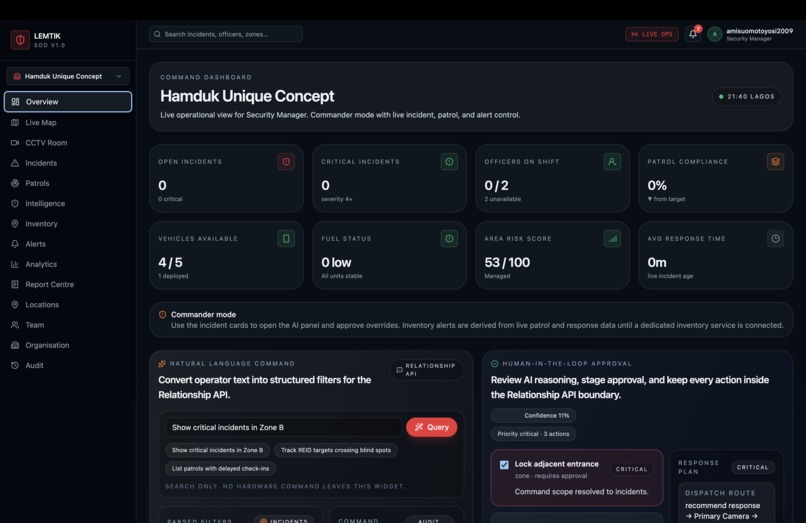
Task: Open the notifications bell icon
Action: 693,34
